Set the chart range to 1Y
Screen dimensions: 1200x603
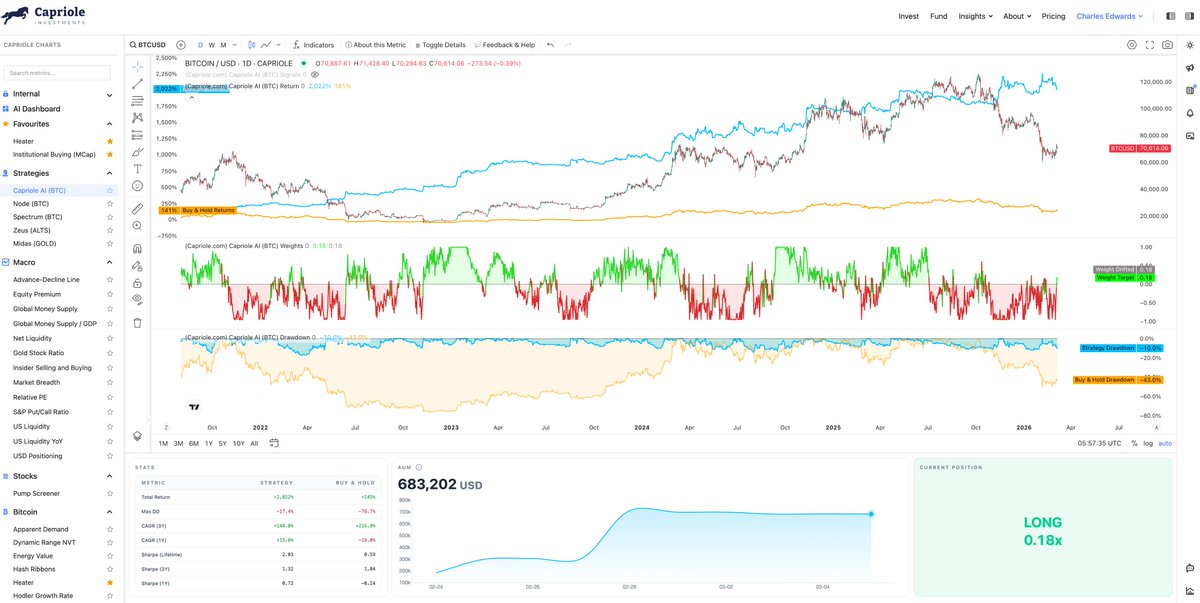[208, 443]
